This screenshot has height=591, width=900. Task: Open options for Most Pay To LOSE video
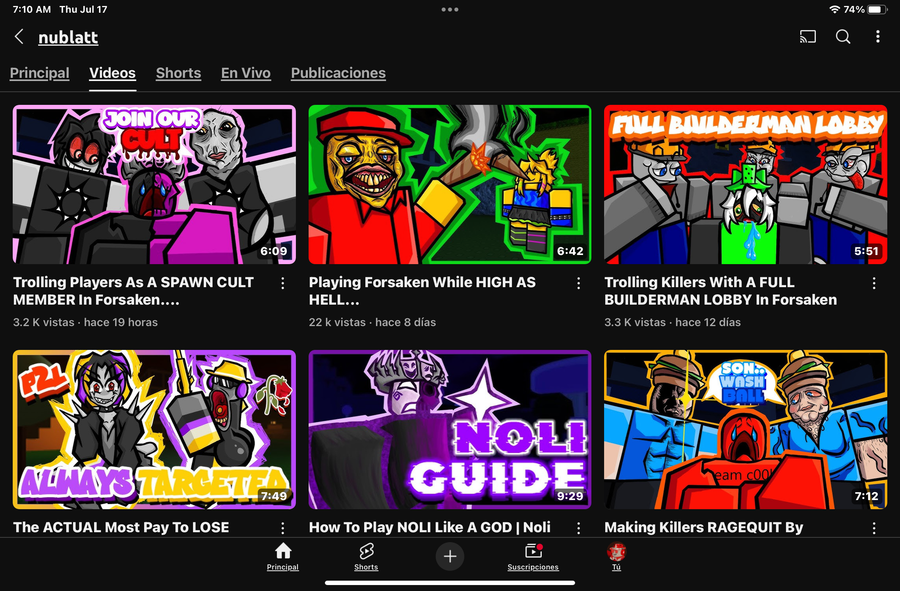(282, 528)
